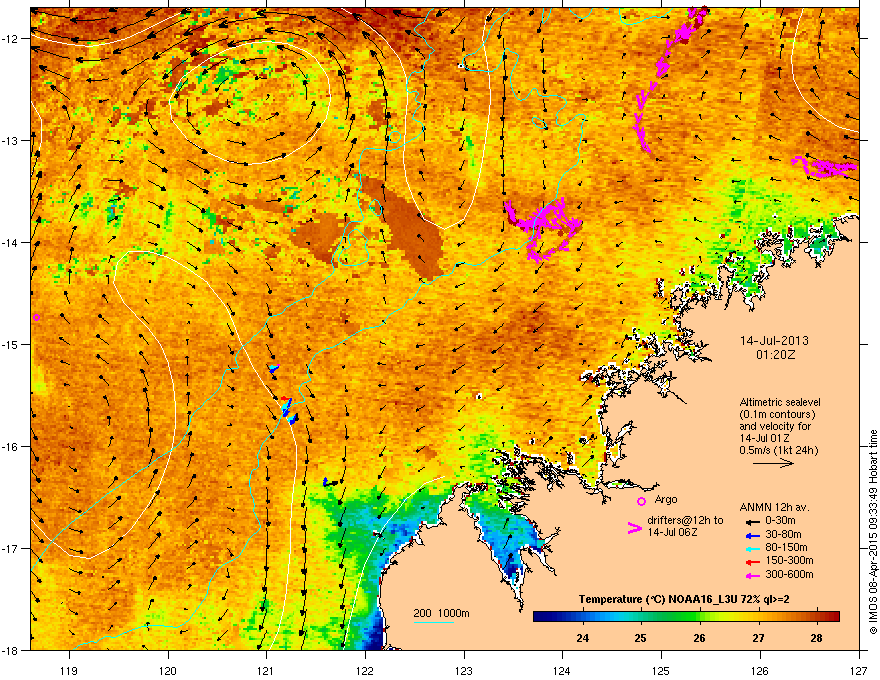
Task: Click the '30-80m' depth label
Action: point(783,534)
